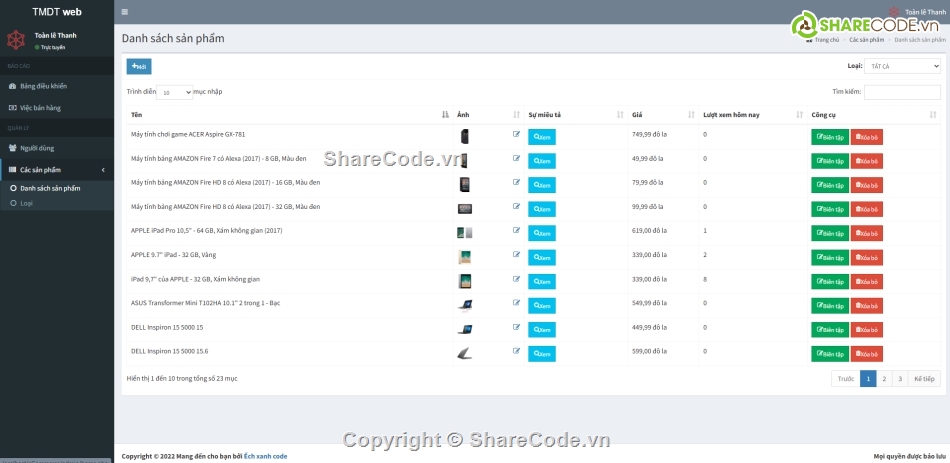Image resolution: width=950 pixels, height=463 pixels.
Task: Delete the ACER Aspire GX-781 product
Action: click(x=866, y=137)
